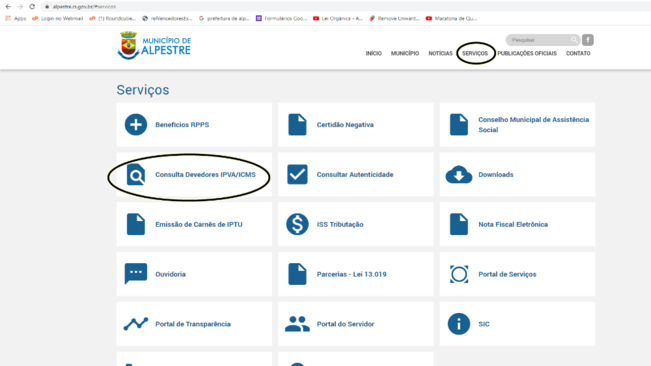Open the Formulários Goo... bookmark

[281, 18]
